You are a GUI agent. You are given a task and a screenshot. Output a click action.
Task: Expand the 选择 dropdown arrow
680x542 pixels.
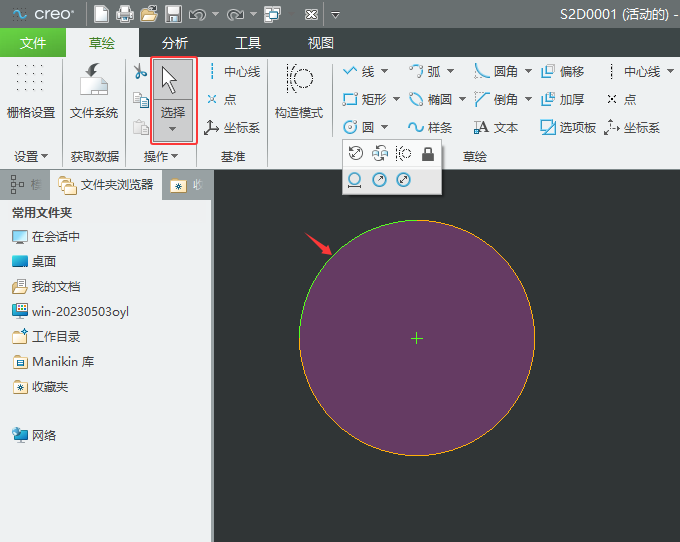point(173,129)
